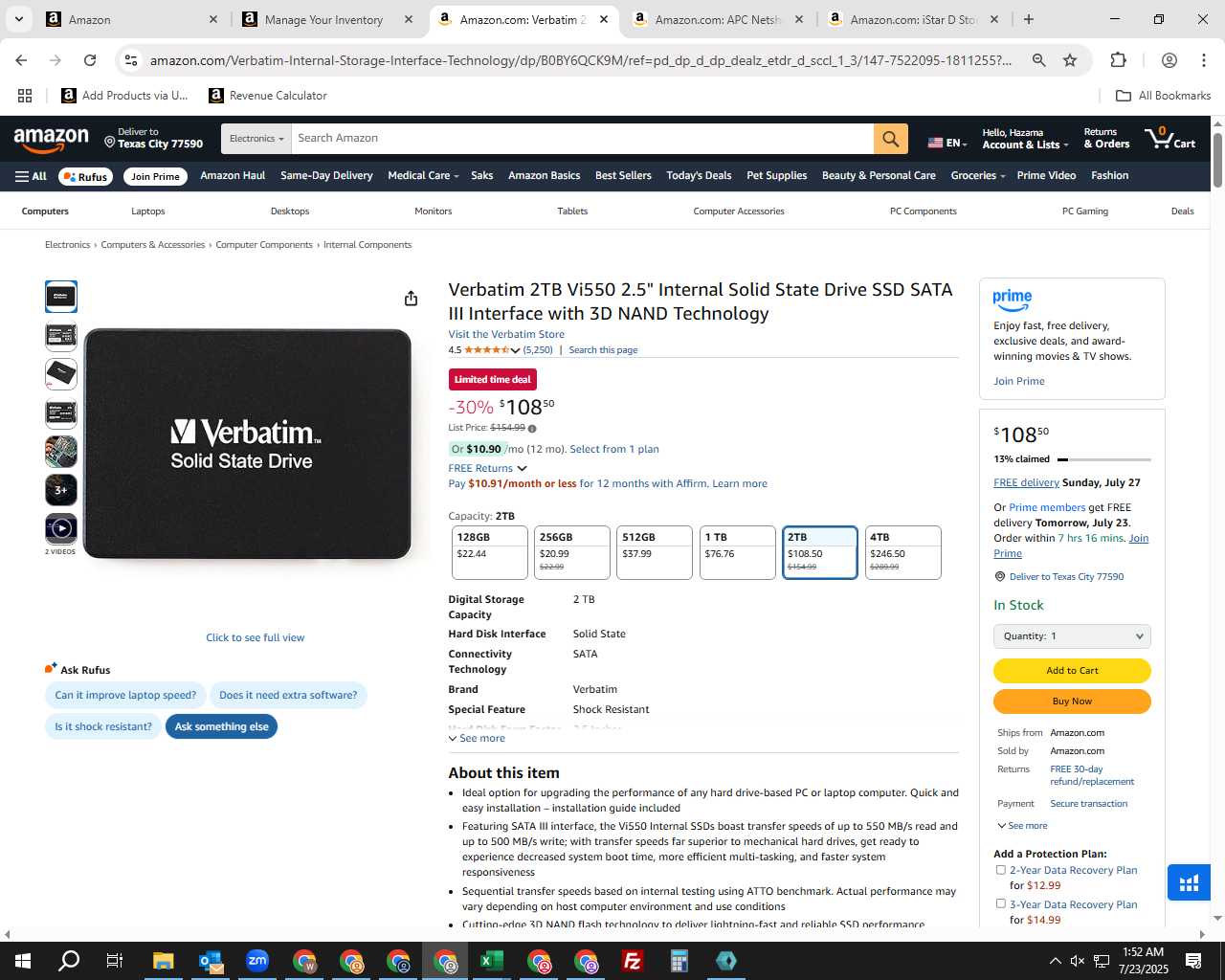
Task: Open the 2 videos thumbnail
Action: click(61, 528)
